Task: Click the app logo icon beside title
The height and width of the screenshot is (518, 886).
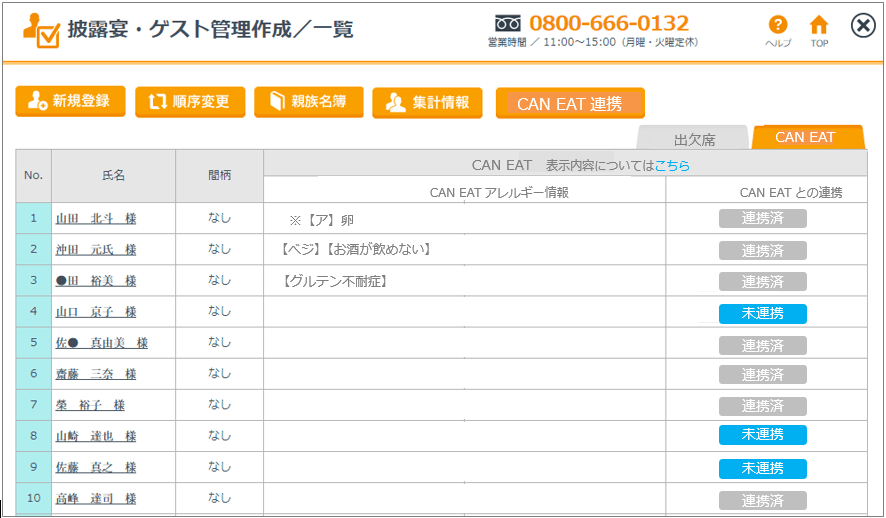Action: click(x=41, y=30)
